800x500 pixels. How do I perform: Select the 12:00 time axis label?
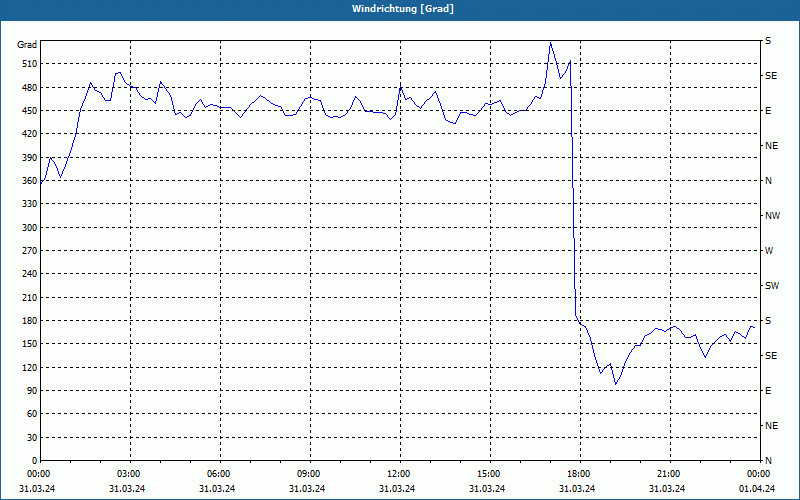click(399, 474)
